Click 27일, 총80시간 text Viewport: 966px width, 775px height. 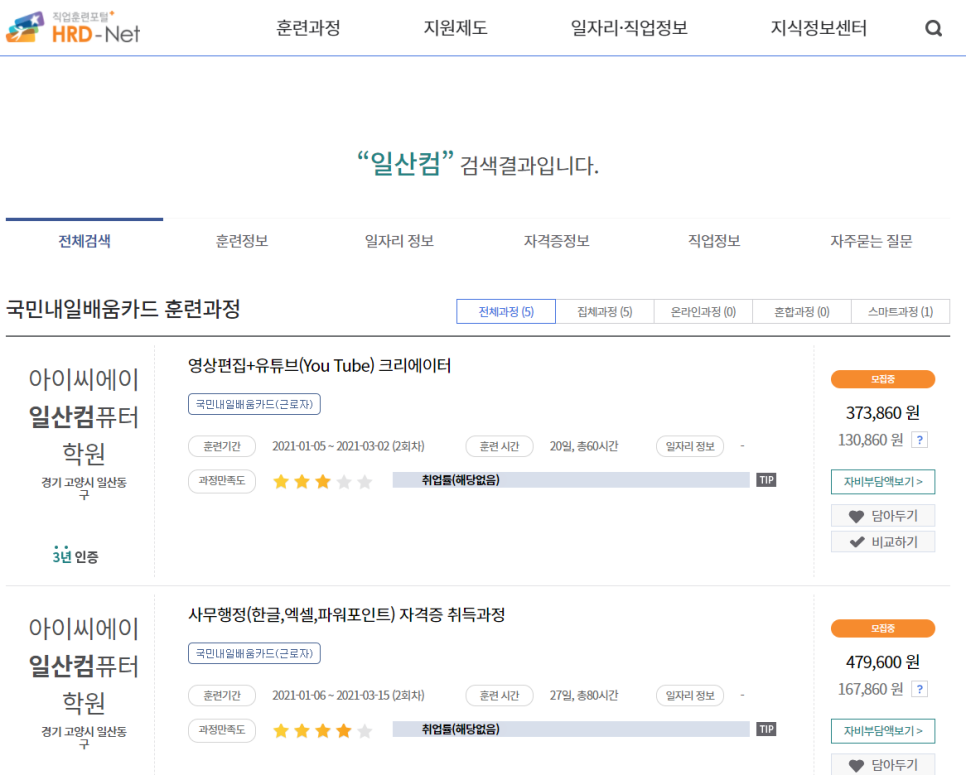pos(584,696)
